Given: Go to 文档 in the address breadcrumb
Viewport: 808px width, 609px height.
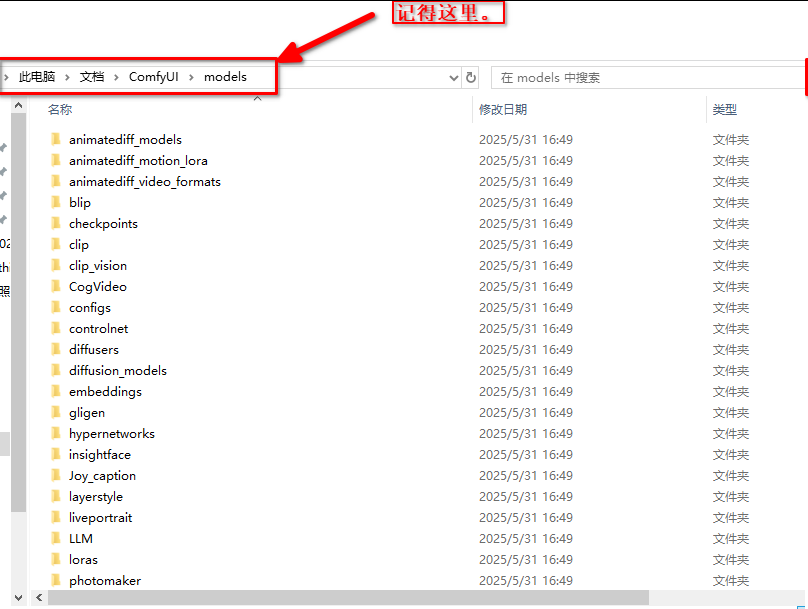Looking at the screenshot, I should (92, 77).
